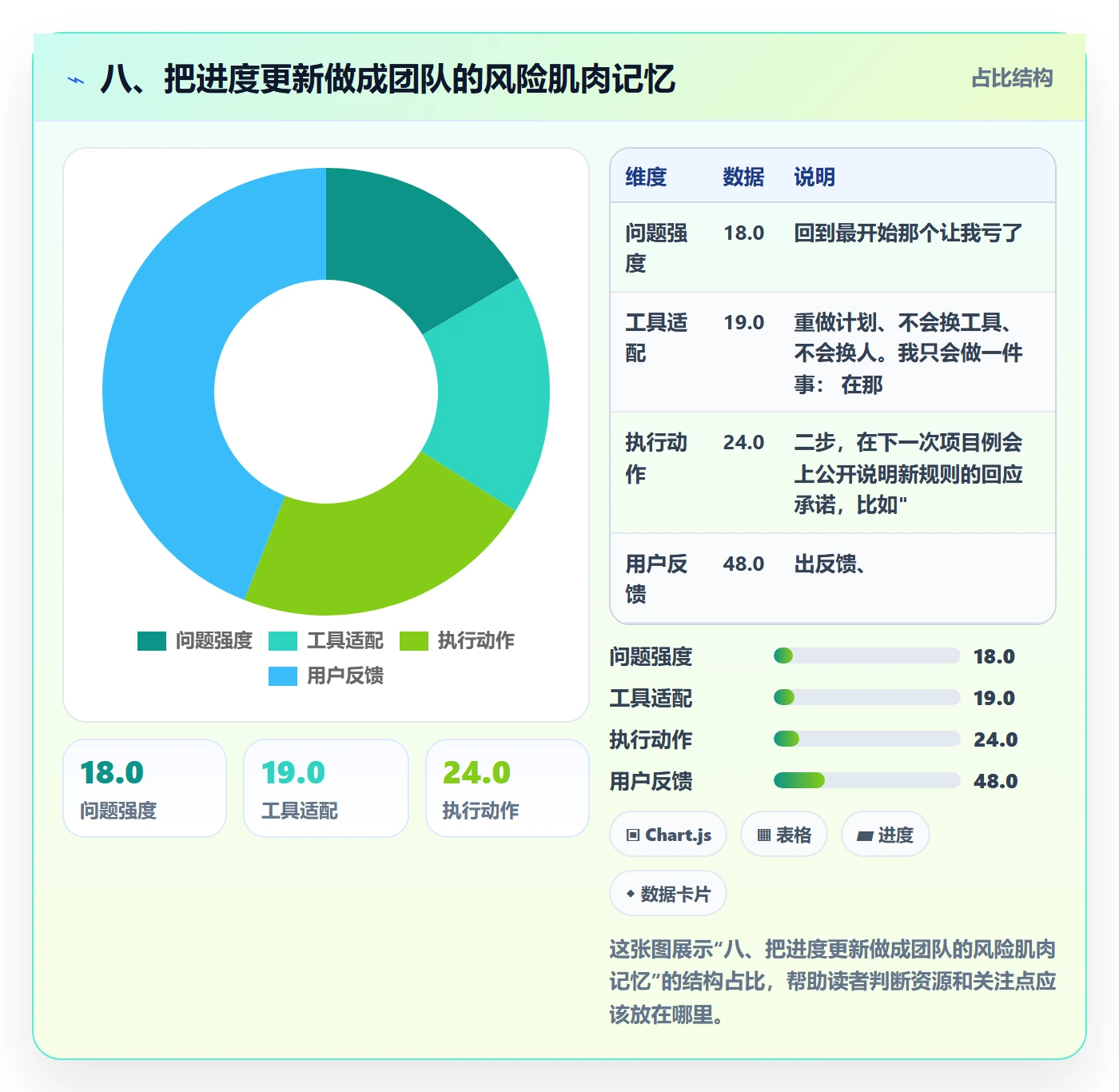The height and width of the screenshot is (1092, 1119).
Task: Click the 说明 column header
Action: 814,177
